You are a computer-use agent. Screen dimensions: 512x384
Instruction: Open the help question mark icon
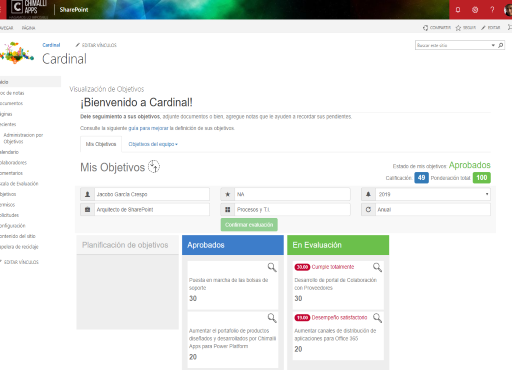click(492, 10)
